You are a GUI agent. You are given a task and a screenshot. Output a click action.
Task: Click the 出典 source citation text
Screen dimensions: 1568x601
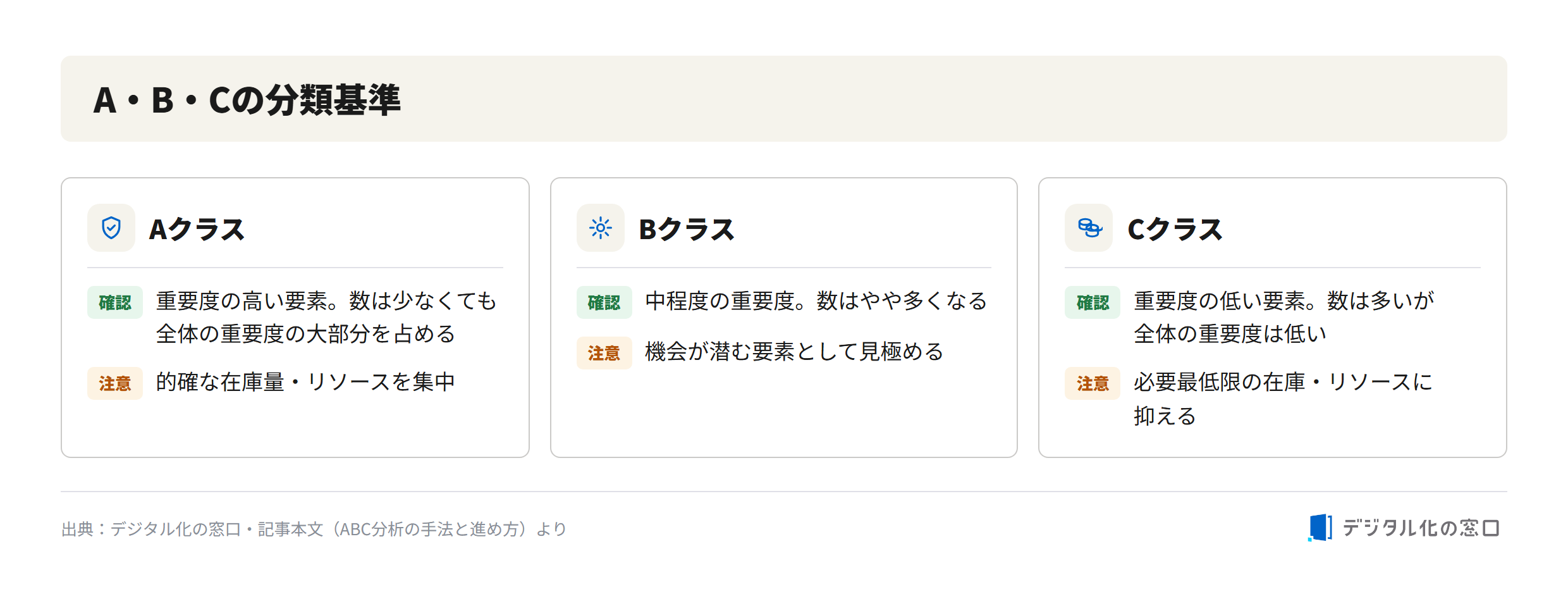coord(314,529)
